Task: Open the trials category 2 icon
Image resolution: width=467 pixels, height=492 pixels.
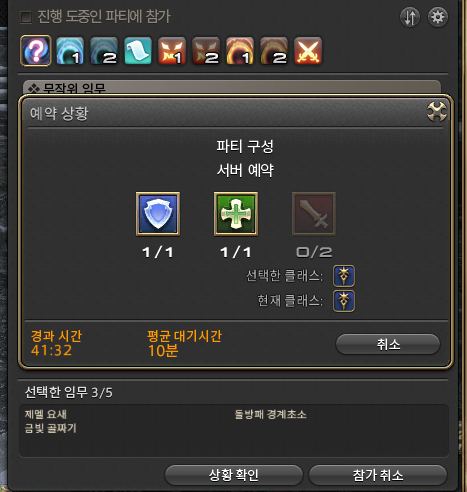Action: pyautogui.click(x=206, y=51)
